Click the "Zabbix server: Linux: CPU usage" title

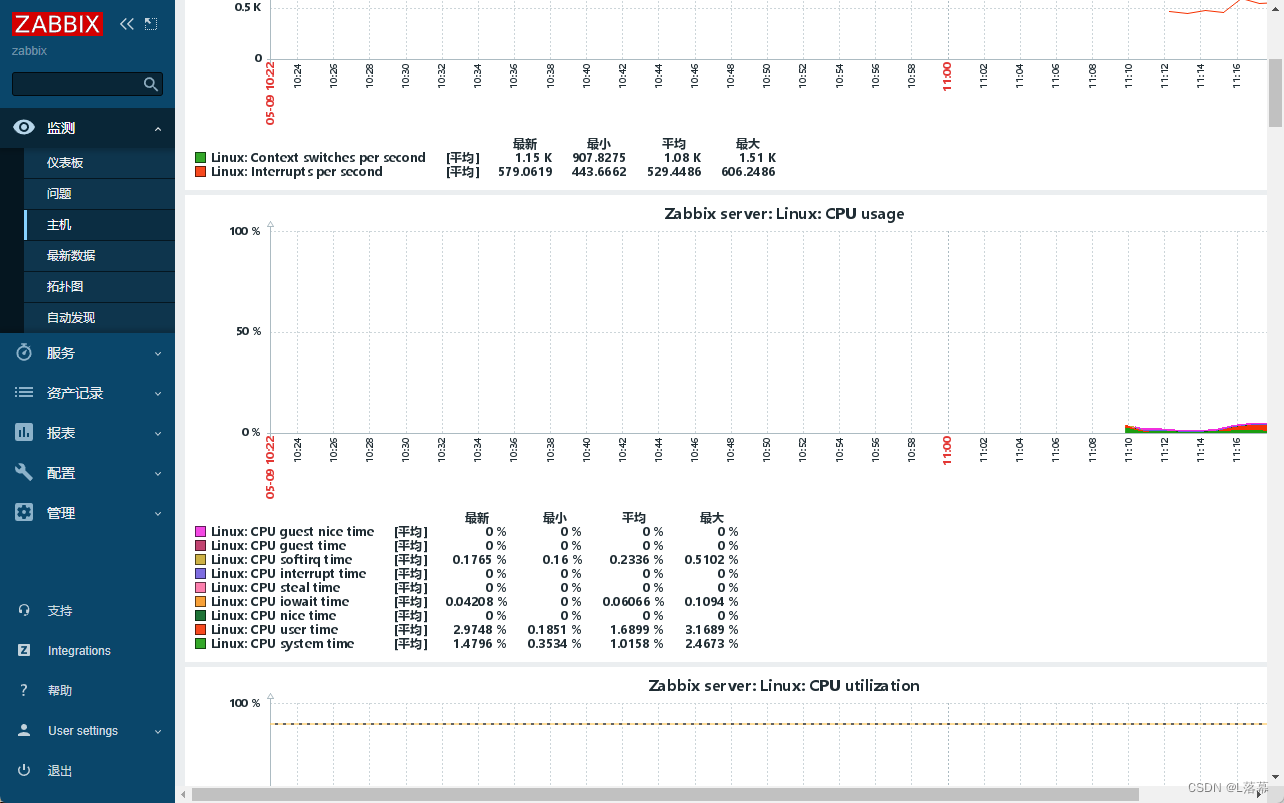click(x=784, y=213)
